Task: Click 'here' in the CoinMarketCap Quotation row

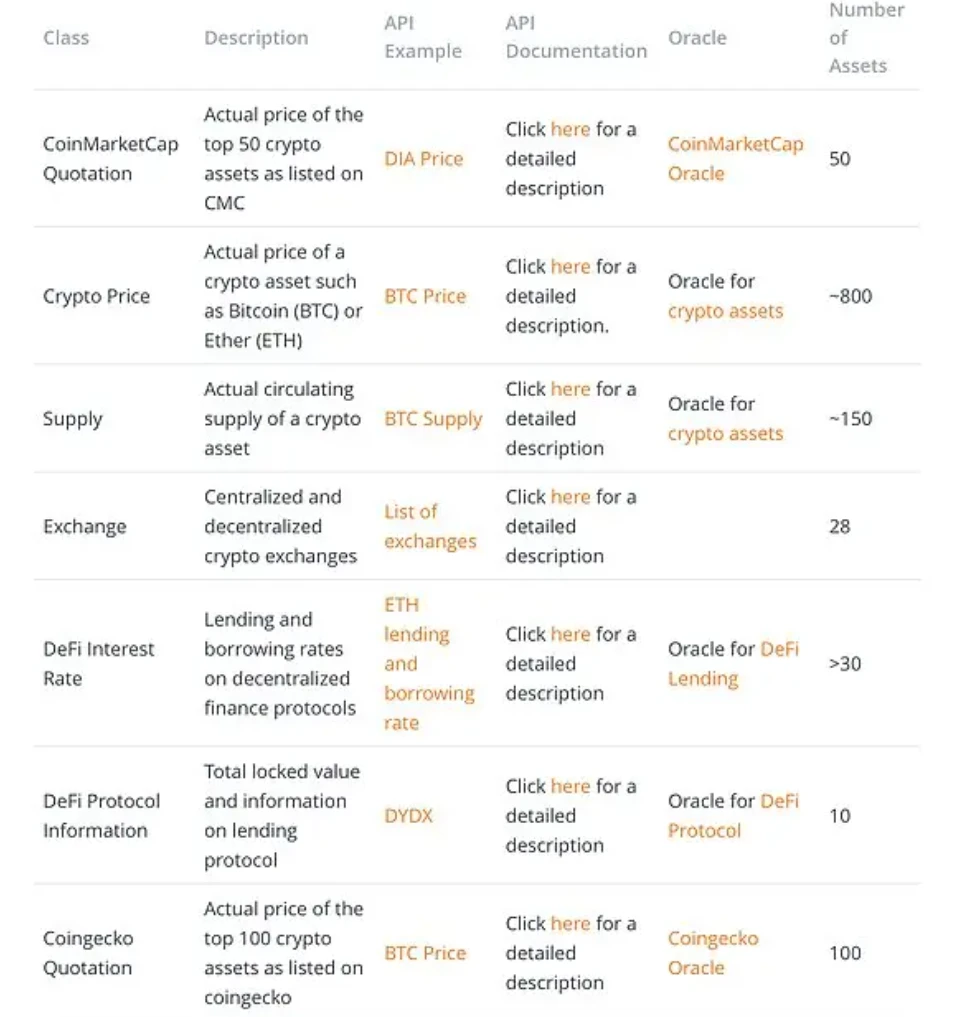Action: (570, 129)
